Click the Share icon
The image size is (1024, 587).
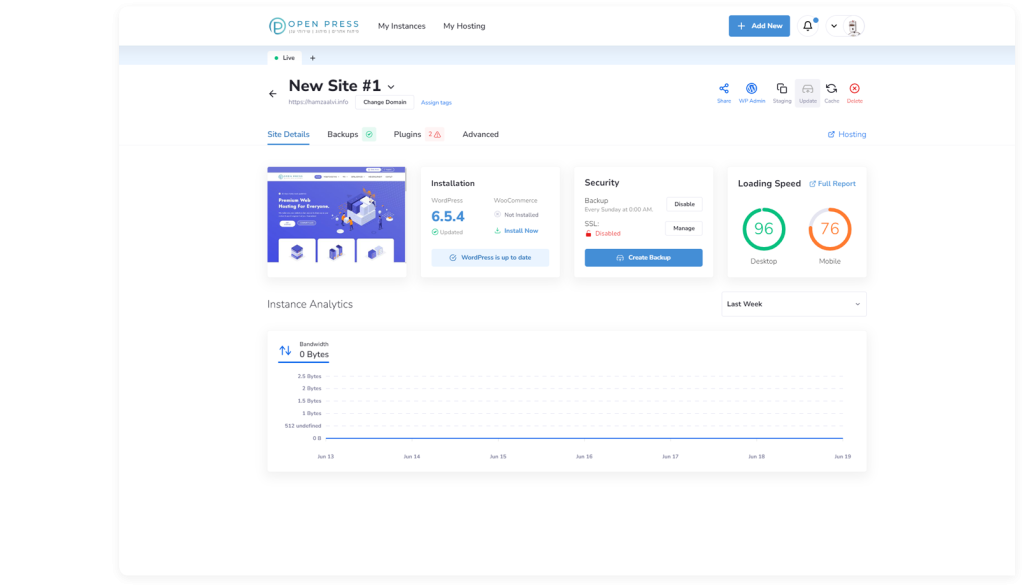[x=724, y=89]
